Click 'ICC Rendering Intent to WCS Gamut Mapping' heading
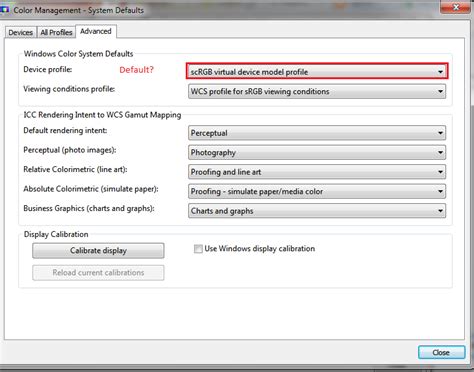This screenshot has height=372, width=474. 102,115
